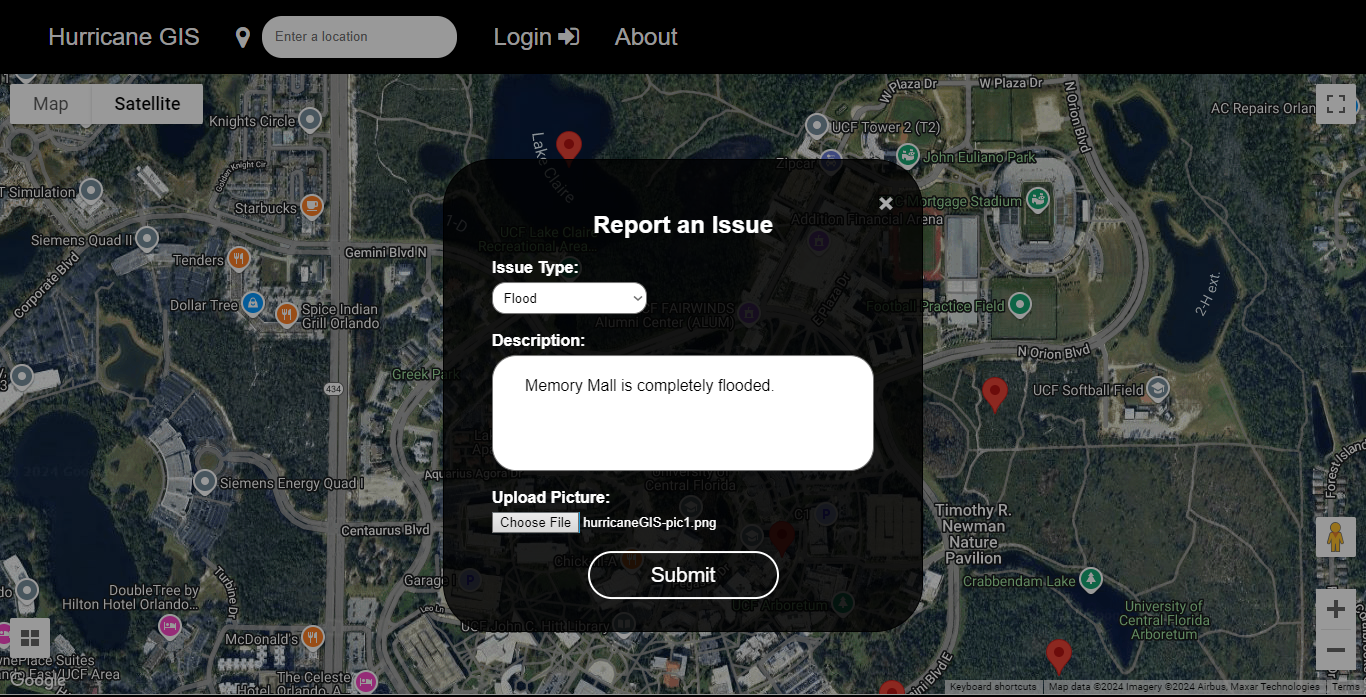Click the hurricaneGIS-pic1.png file name
1366x697 pixels.
(650, 522)
